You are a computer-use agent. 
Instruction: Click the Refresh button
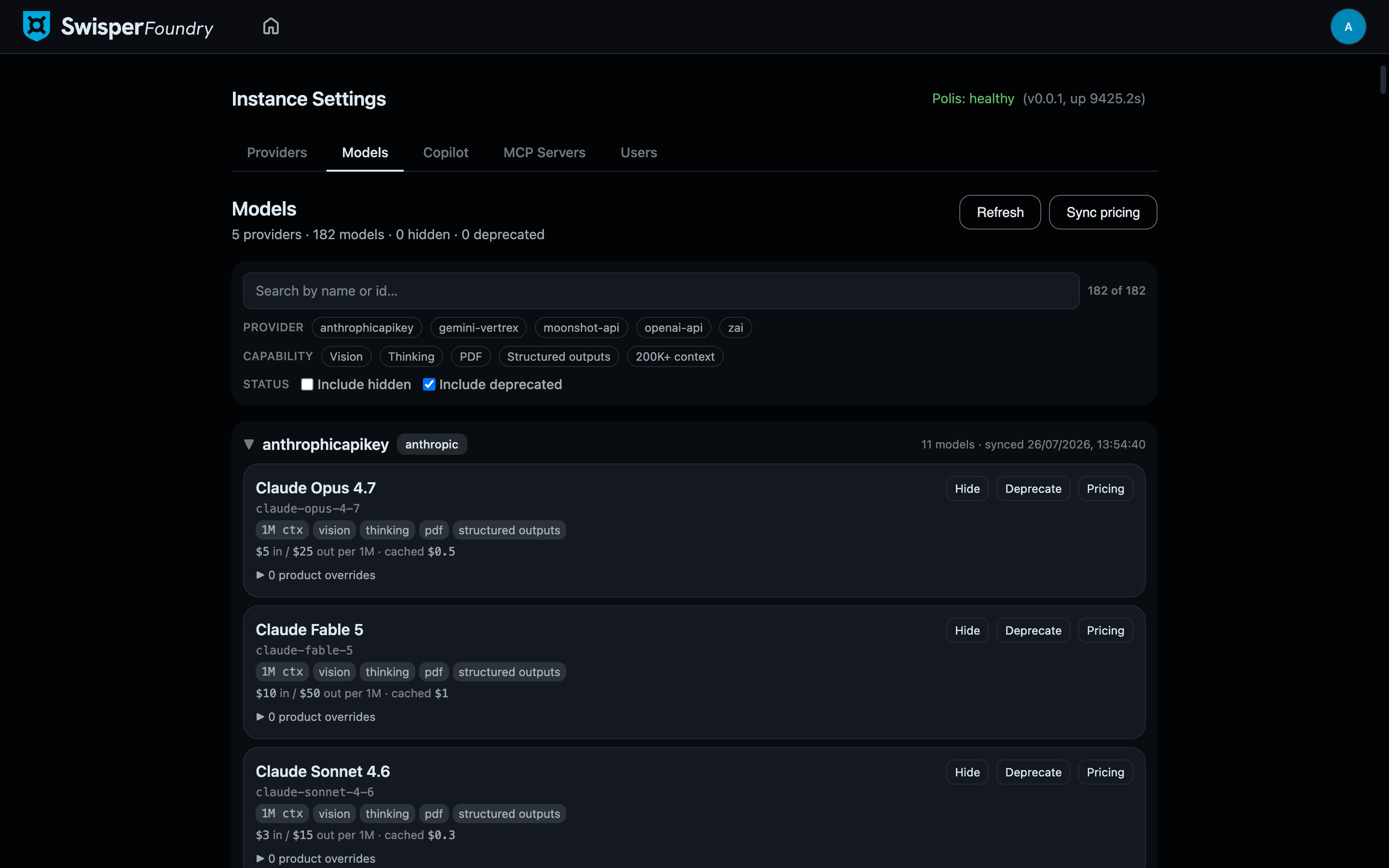click(1000, 212)
